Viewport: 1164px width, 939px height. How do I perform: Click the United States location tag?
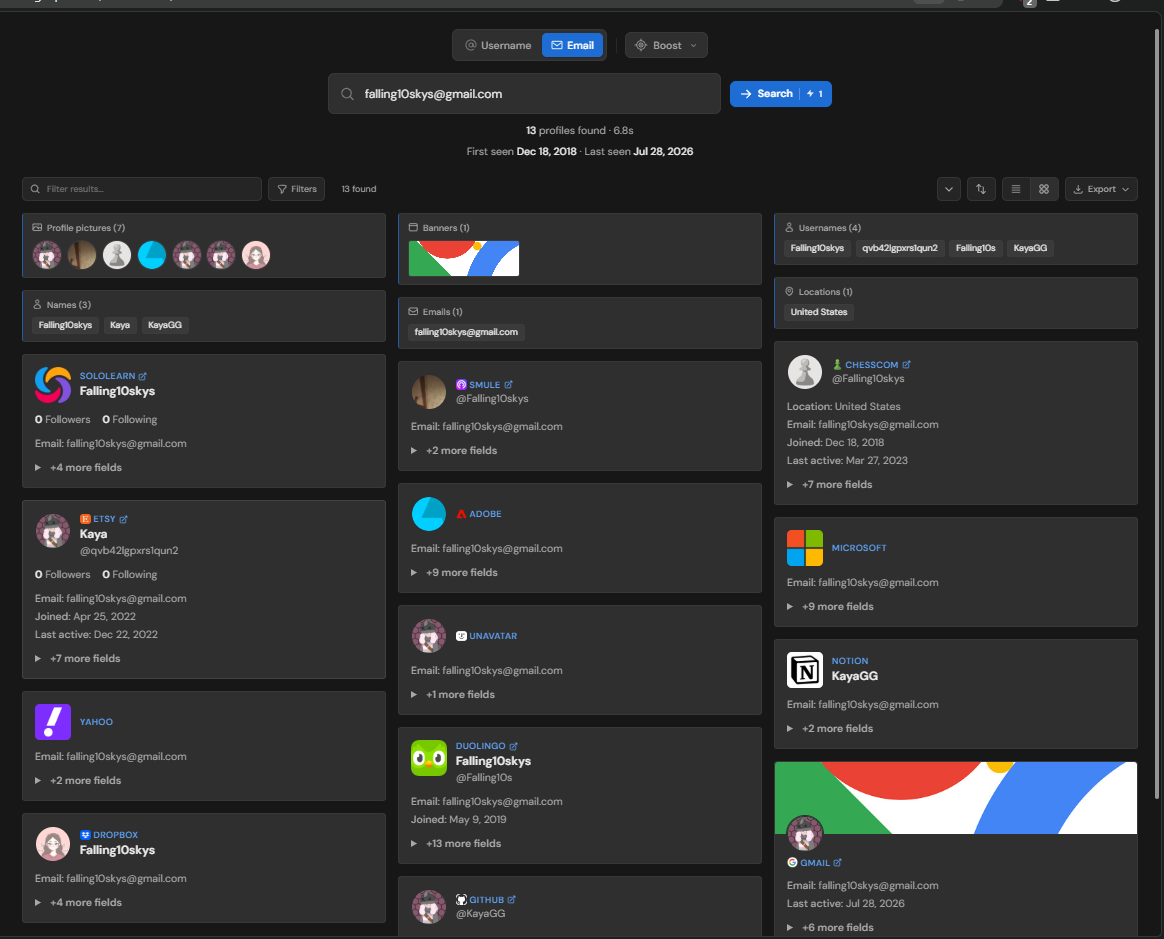tap(819, 312)
